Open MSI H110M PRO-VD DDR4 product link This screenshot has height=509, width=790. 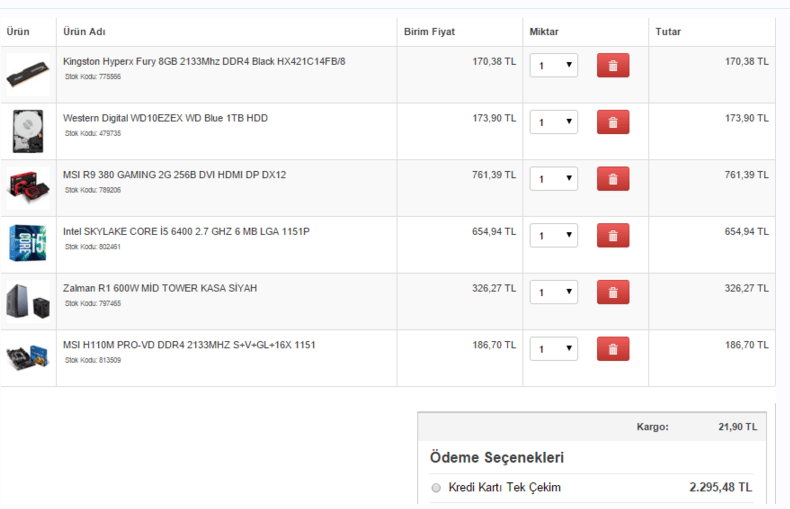click(x=189, y=345)
